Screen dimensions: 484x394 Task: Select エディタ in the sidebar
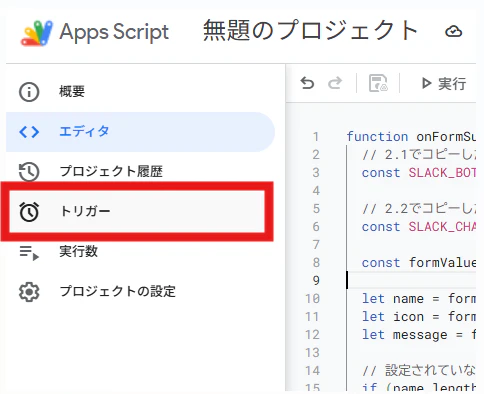(140, 132)
